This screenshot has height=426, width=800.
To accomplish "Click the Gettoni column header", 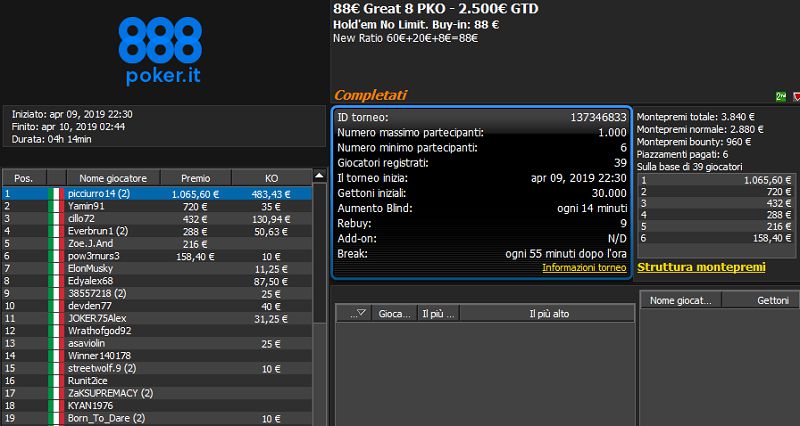I will [774, 300].
